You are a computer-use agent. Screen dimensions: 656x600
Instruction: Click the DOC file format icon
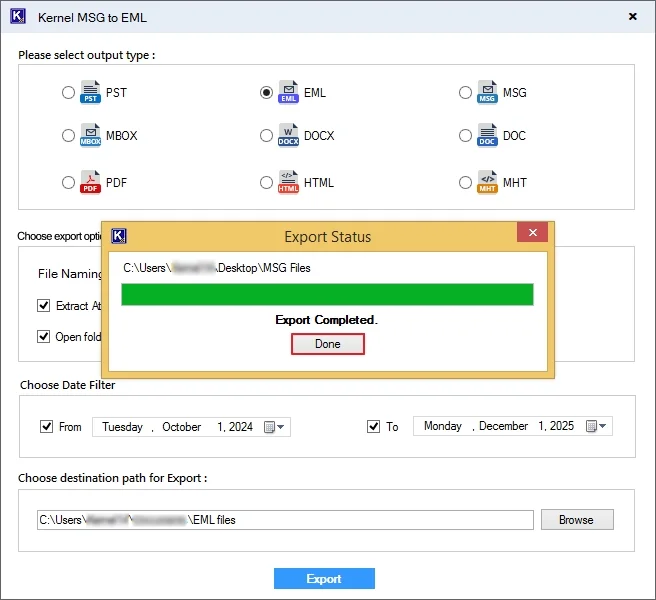point(487,136)
